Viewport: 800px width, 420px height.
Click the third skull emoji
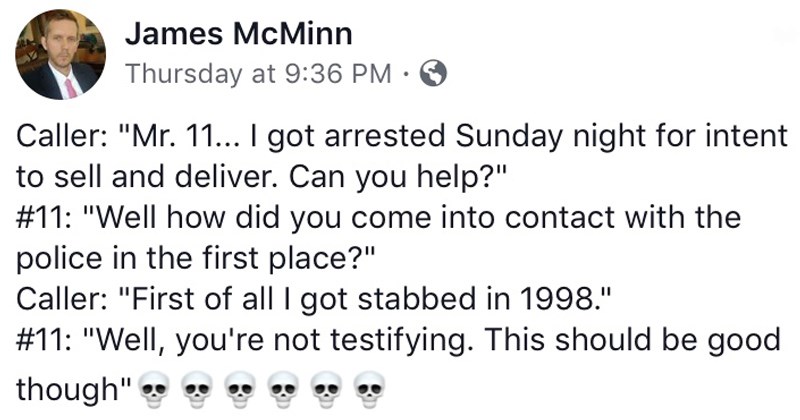[x=239, y=390]
